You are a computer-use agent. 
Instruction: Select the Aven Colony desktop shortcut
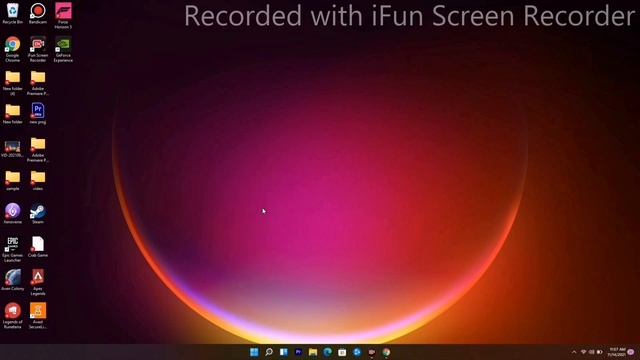point(13,280)
